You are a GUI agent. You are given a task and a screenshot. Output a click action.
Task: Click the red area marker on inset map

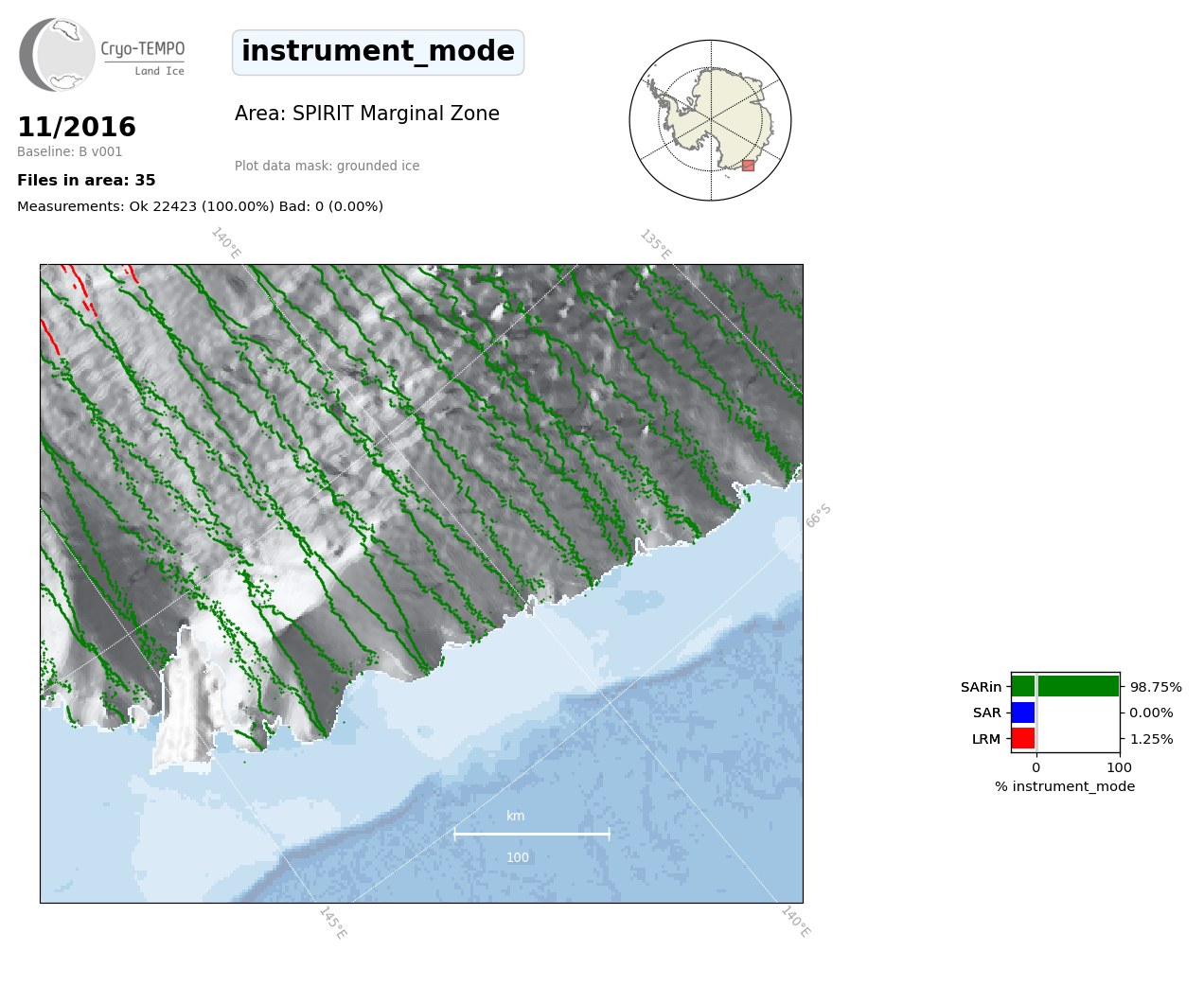[x=748, y=166]
